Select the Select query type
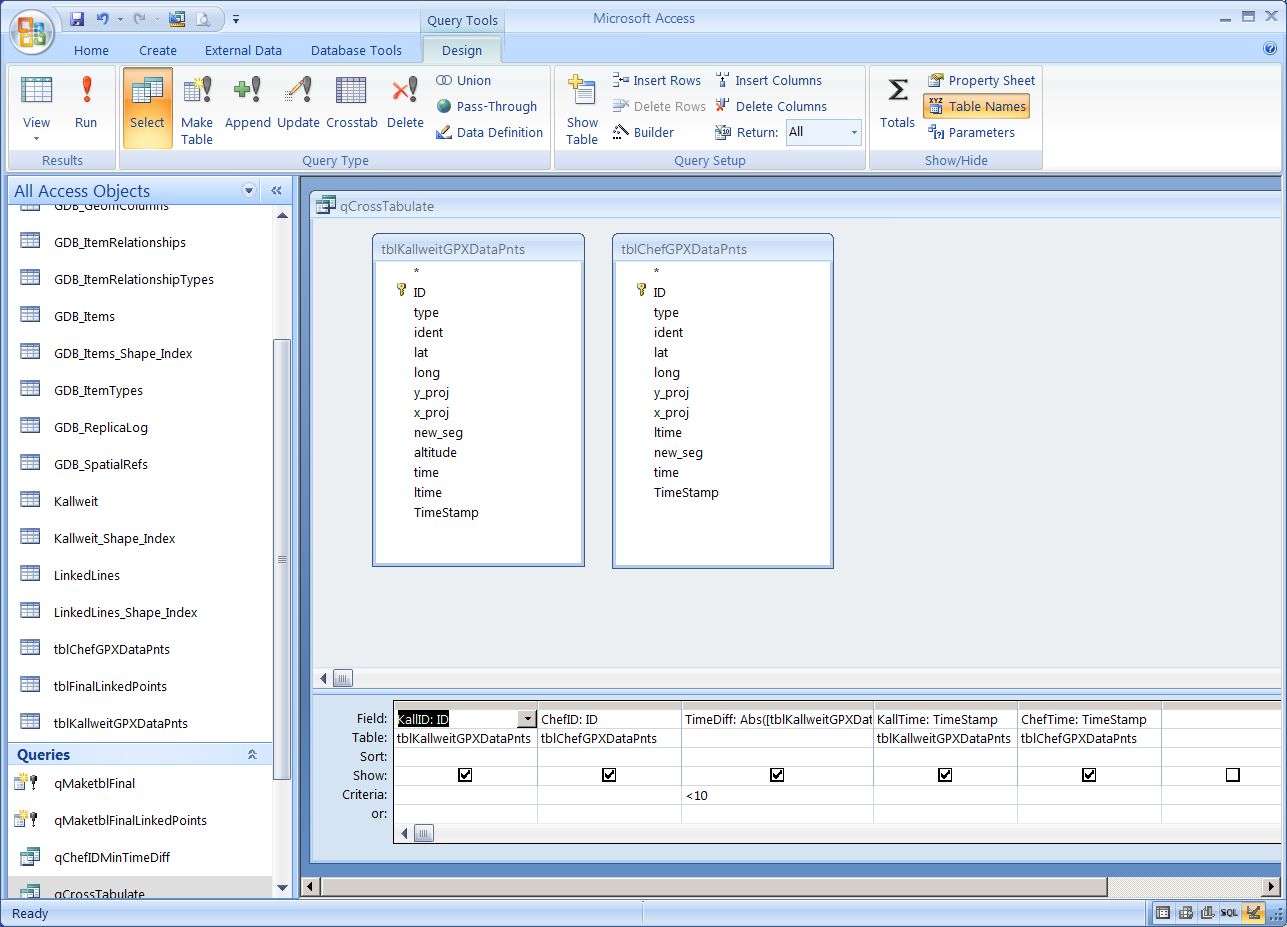1287x927 pixels. [x=147, y=108]
